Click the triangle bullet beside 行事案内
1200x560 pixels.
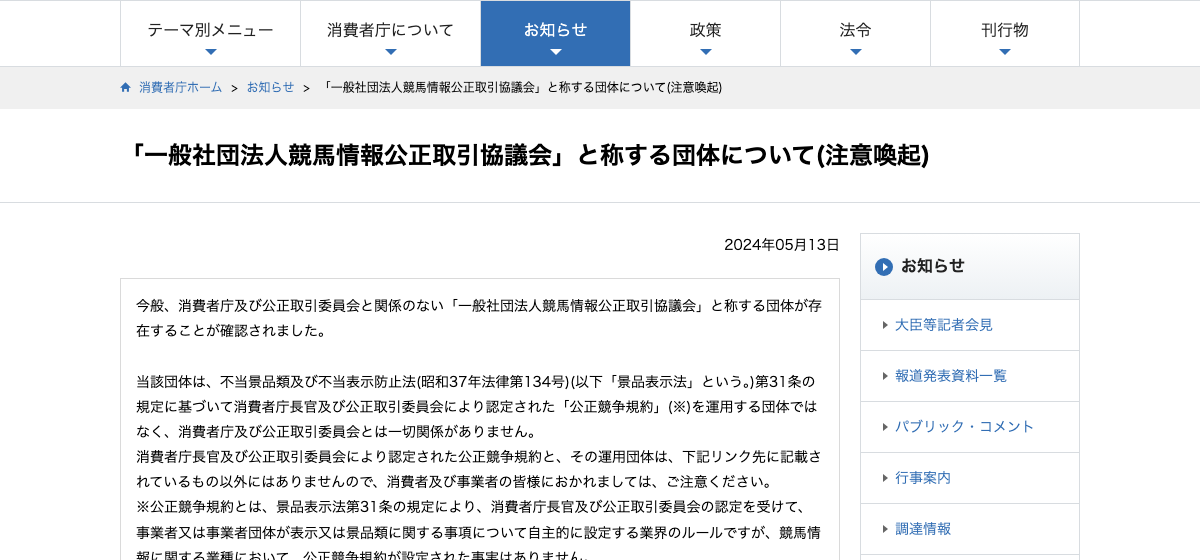click(x=885, y=478)
